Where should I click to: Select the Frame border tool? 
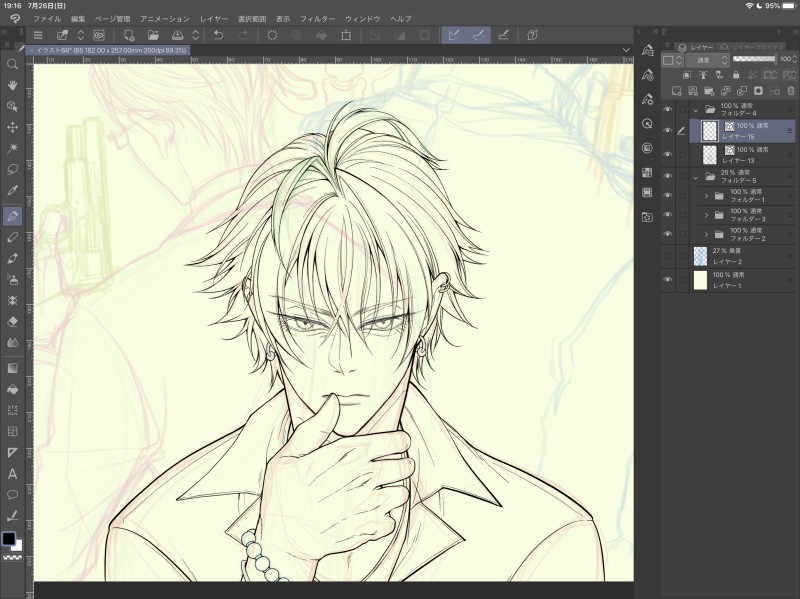click(x=13, y=432)
